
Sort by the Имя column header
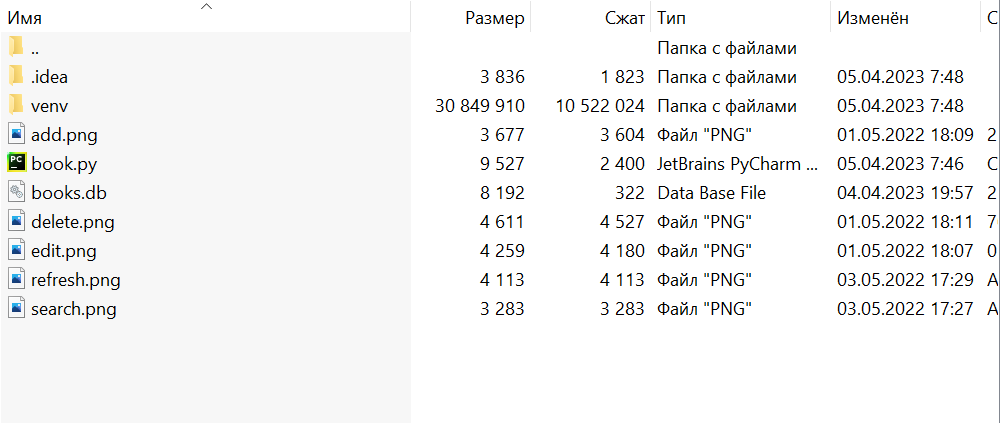(x=25, y=18)
